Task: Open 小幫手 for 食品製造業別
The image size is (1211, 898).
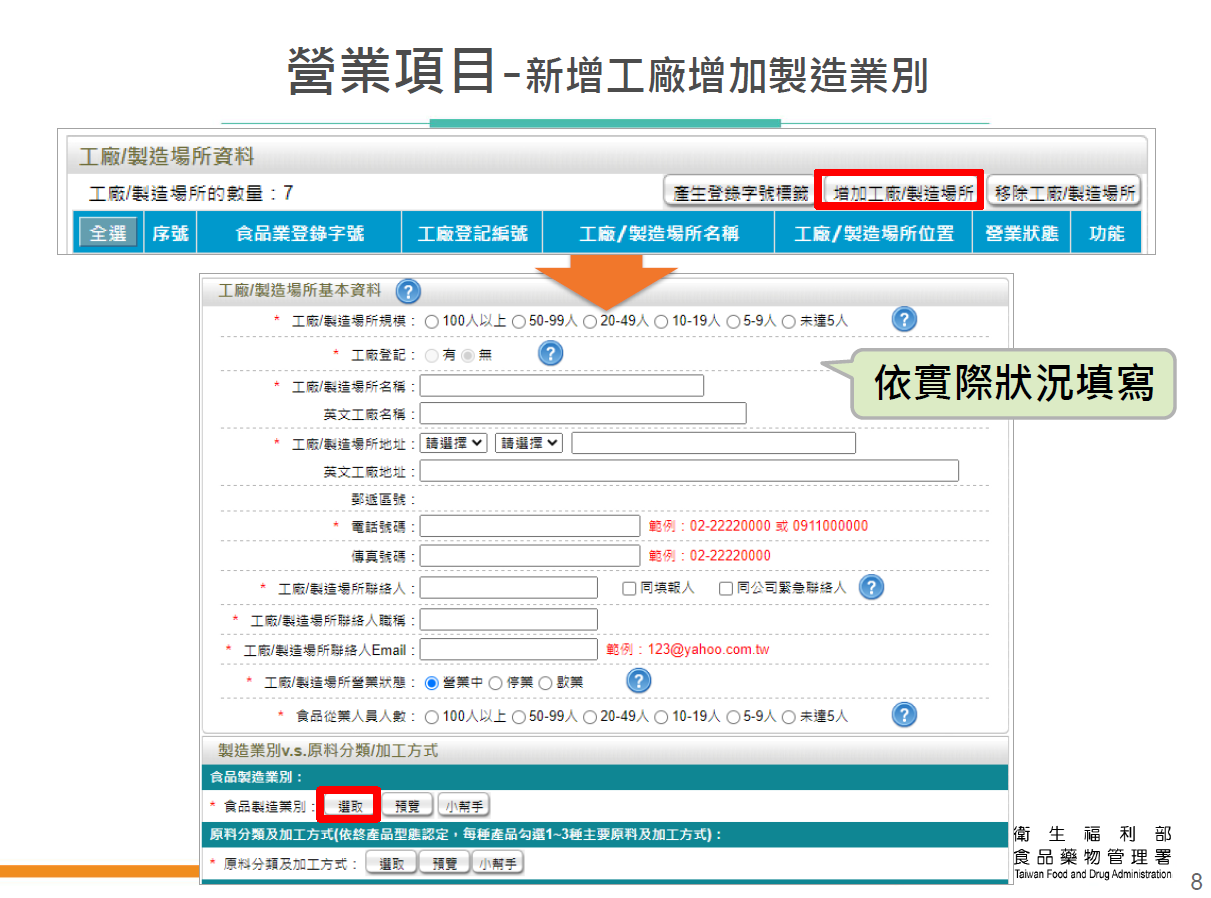Action: 463,806
